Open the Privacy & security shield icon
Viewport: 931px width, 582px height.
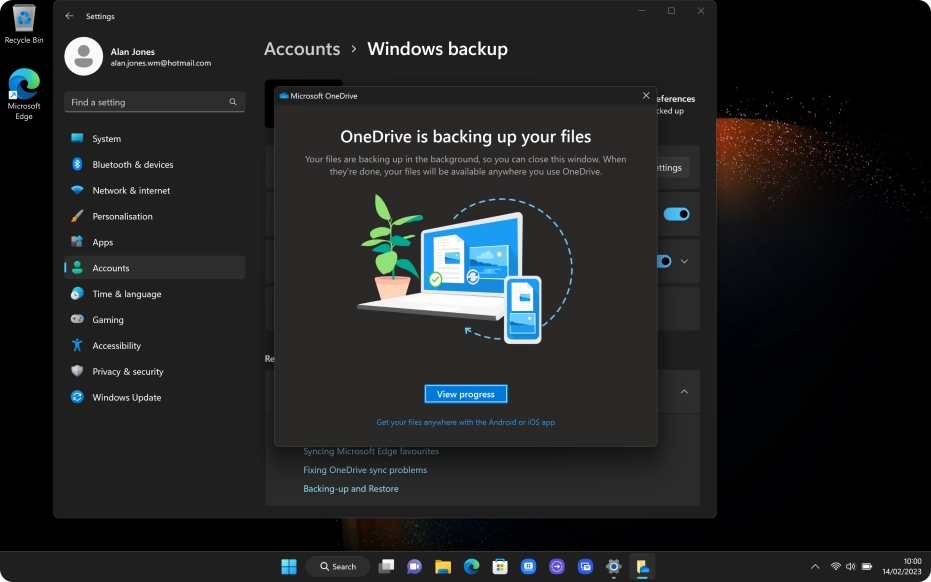tap(77, 371)
